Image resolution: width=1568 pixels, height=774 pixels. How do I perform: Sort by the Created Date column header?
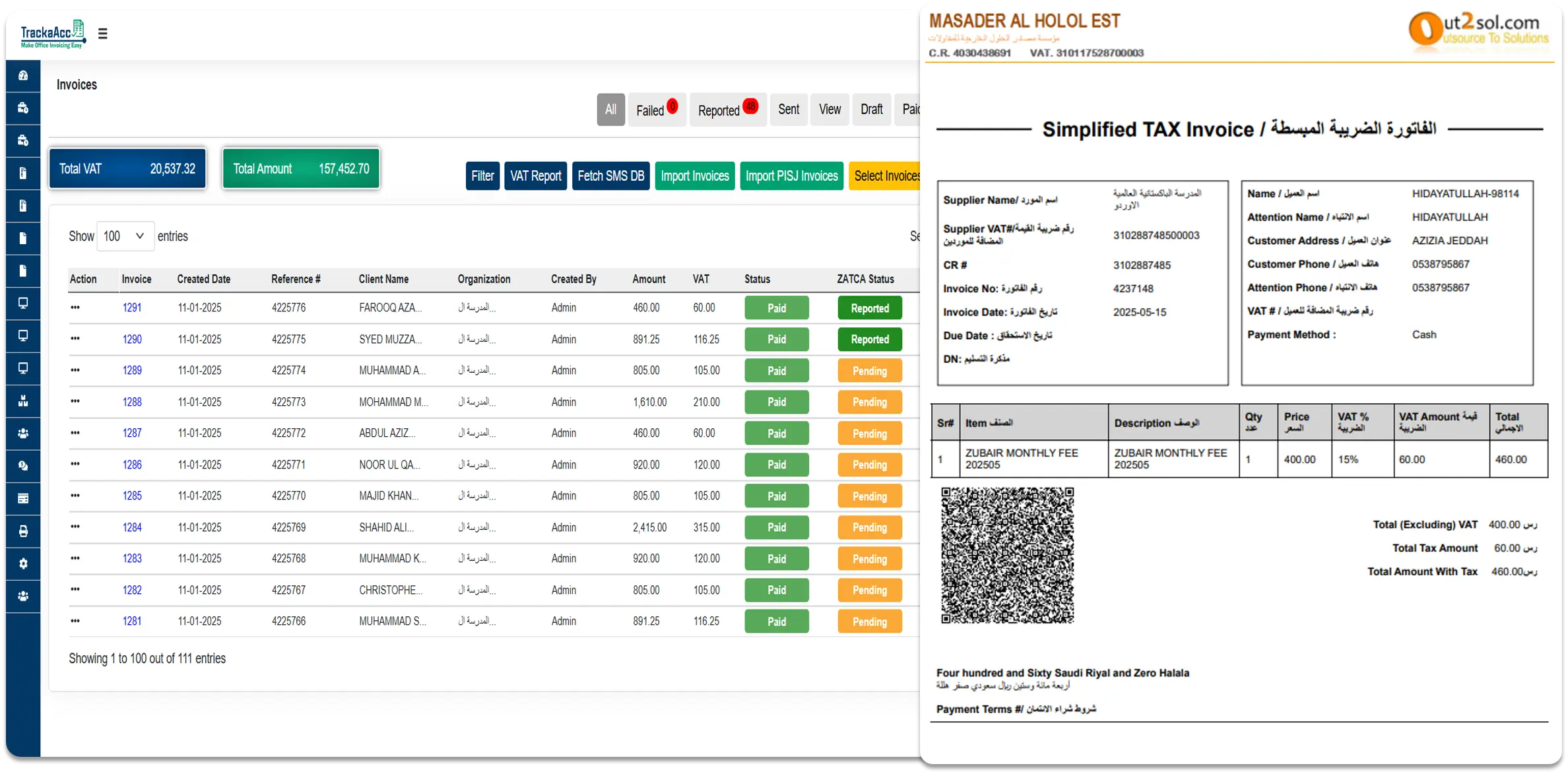[204, 279]
